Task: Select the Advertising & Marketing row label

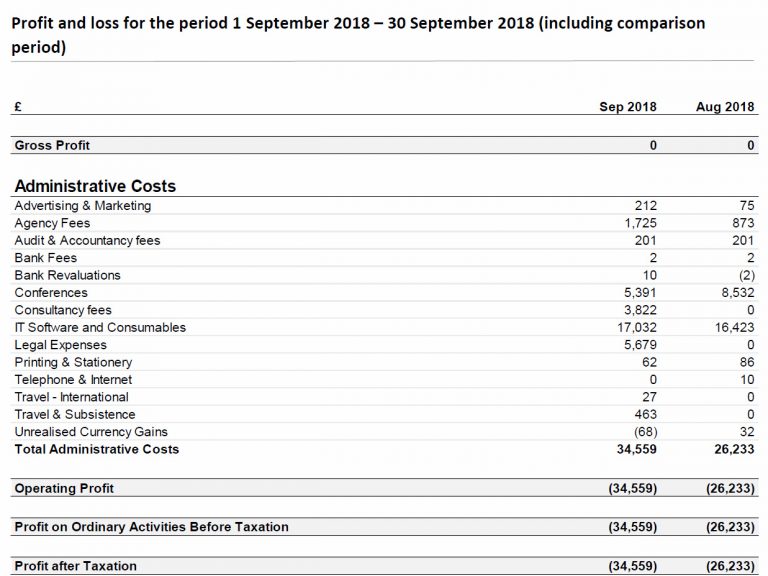Action: pyautogui.click(x=83, y=206)
